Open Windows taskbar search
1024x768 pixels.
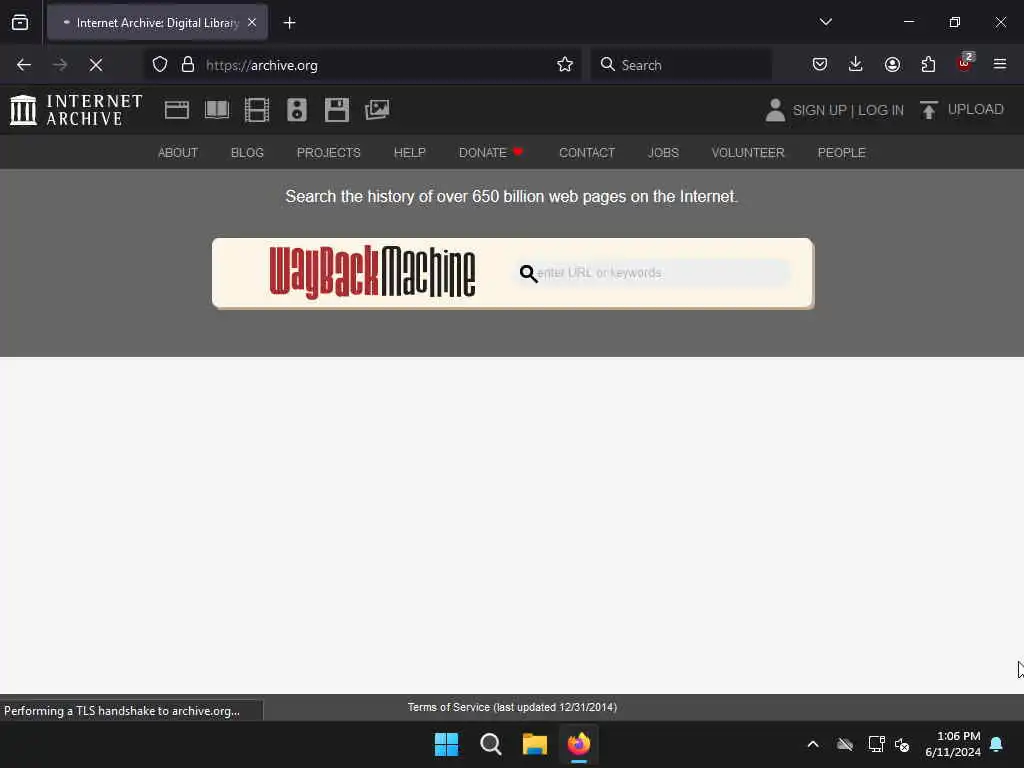[x=490, y=744]
